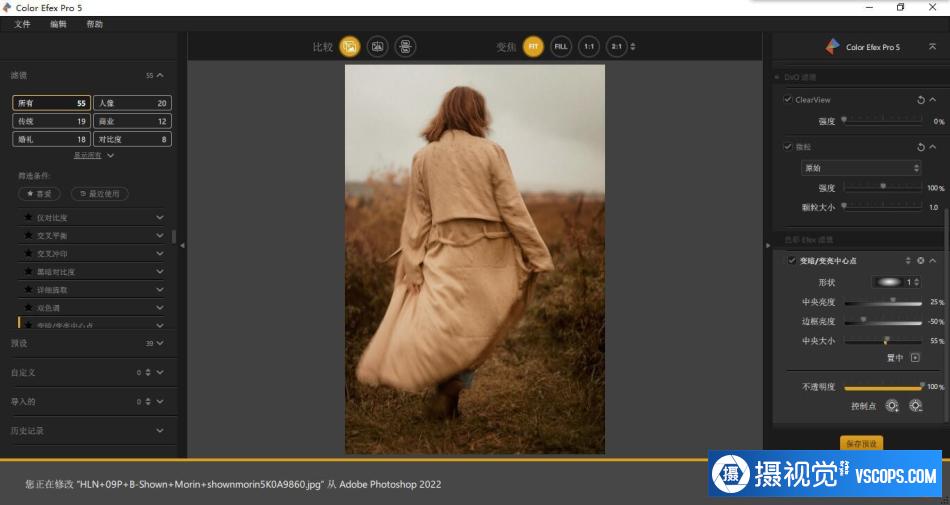Adjust the 中央亮度 slider
This screenshot has width=950, height=505.
point(883,302)
